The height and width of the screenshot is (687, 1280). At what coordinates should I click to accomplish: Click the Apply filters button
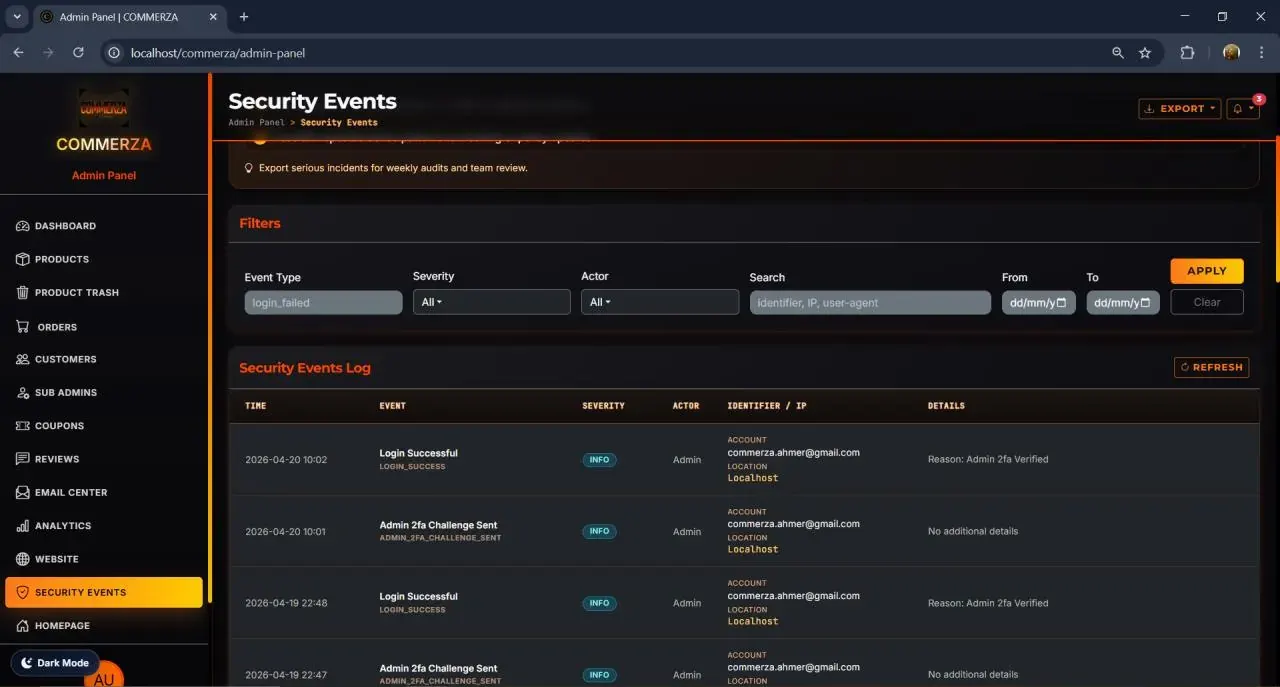pos(1207,271)
